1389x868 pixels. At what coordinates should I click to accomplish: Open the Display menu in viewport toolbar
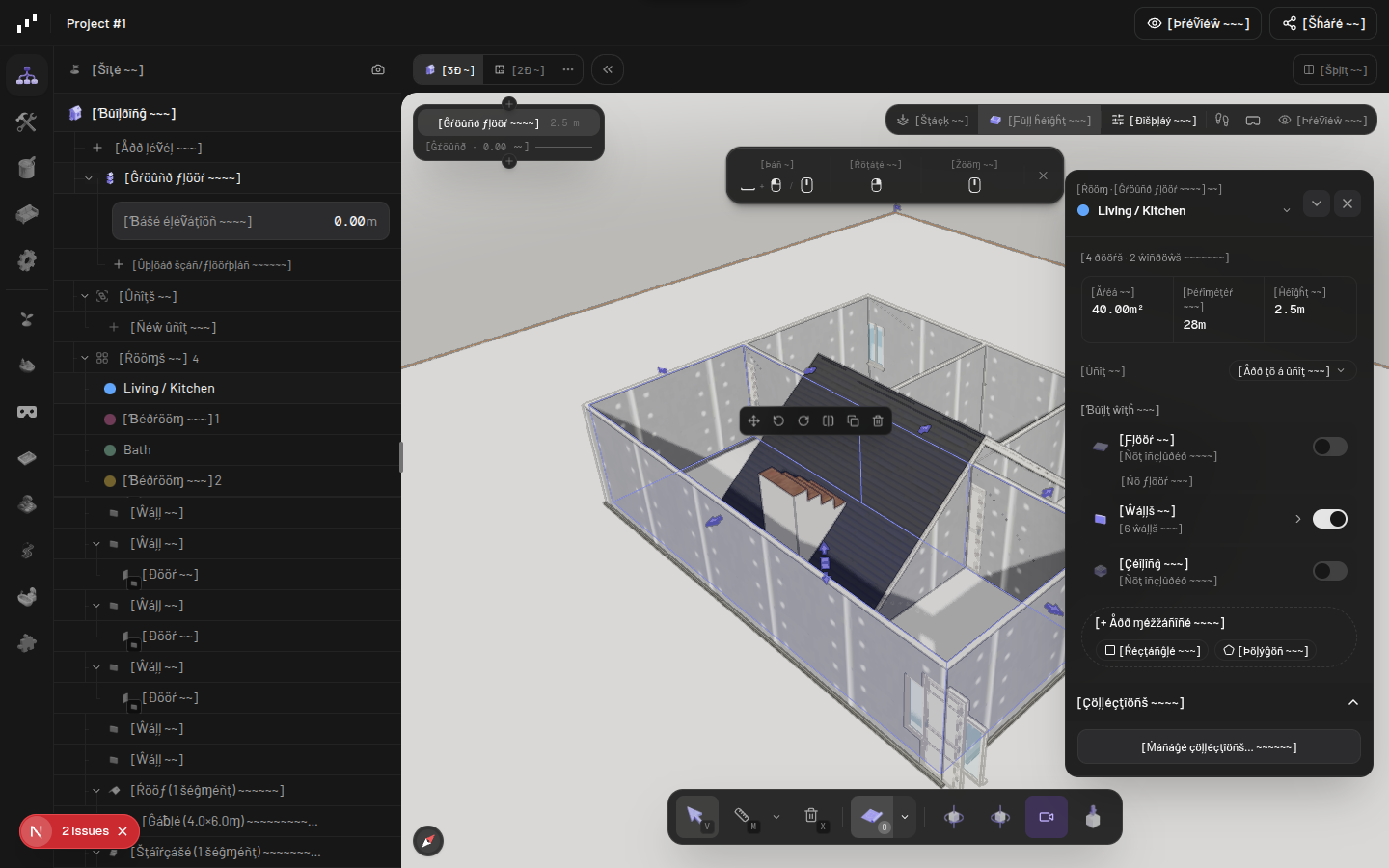click(1154, 121)
